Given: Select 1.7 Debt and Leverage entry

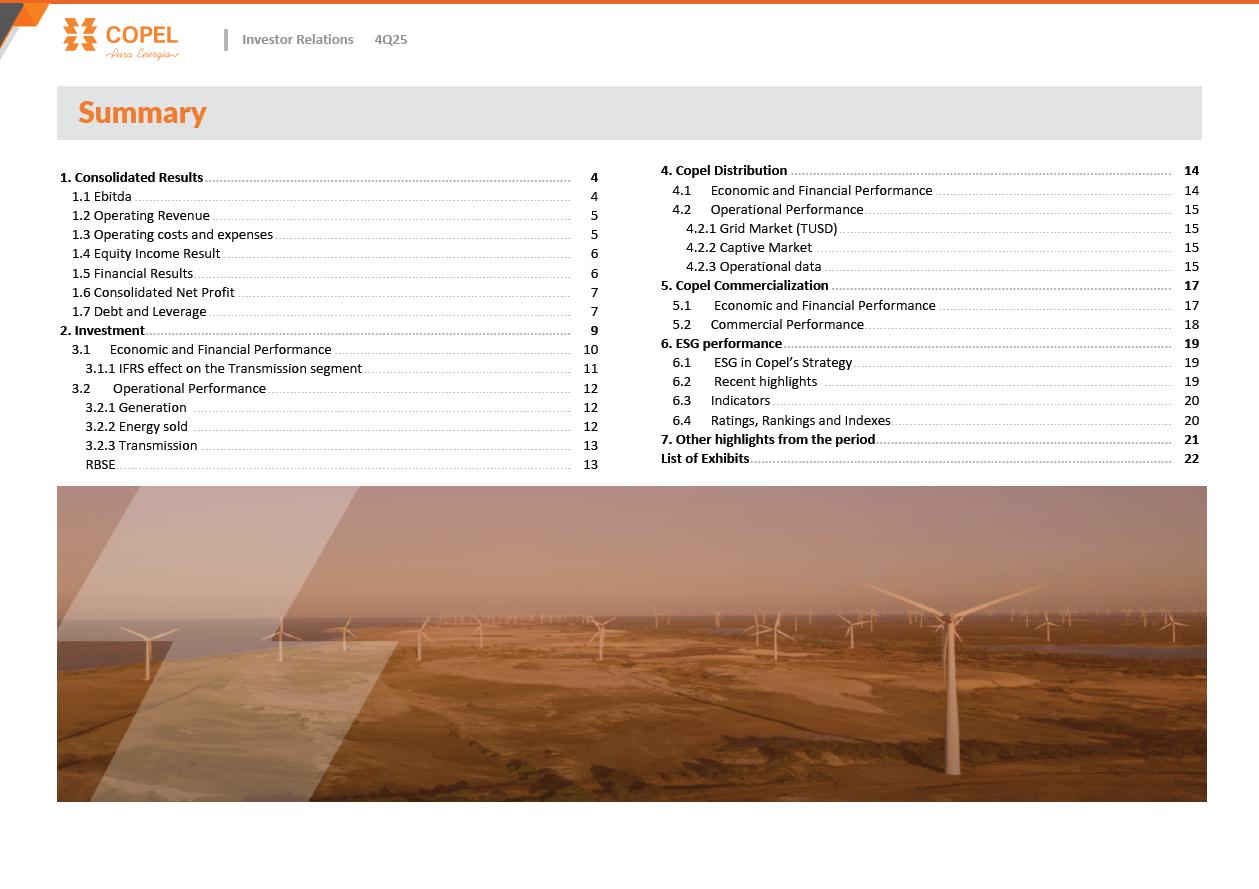Looking at the screenshot, I should click(x=139, y=312).
